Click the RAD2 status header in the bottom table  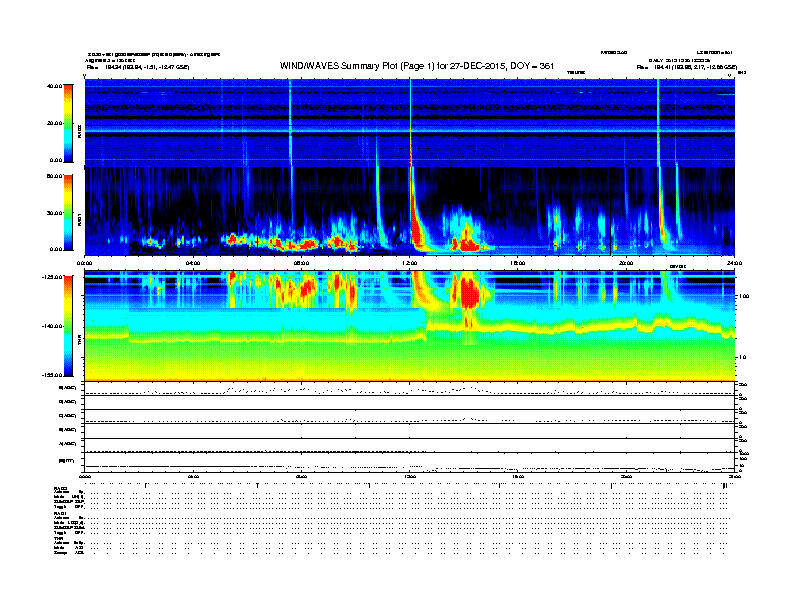click(61, 488)
